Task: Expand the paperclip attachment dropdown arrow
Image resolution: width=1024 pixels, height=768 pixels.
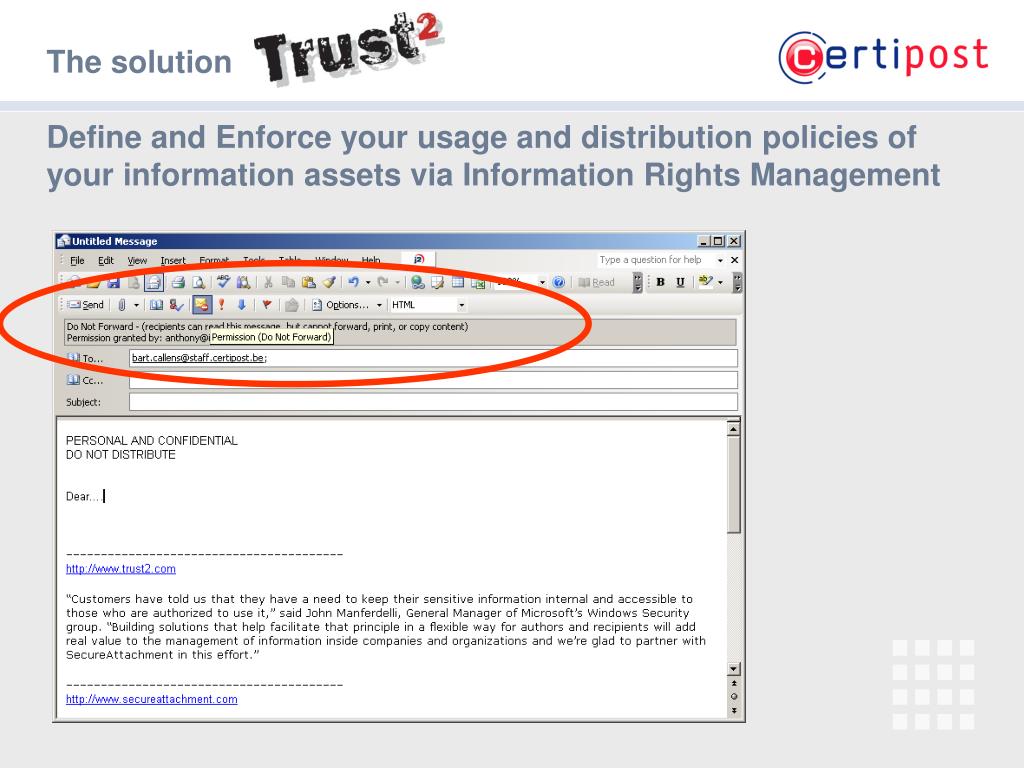Action: pyautogui.click(x=136, y=305)
